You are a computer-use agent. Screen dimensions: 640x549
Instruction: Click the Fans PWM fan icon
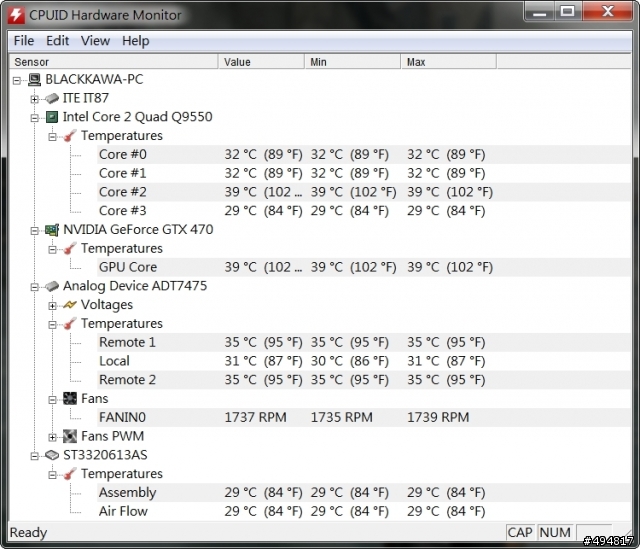[70, 436]
